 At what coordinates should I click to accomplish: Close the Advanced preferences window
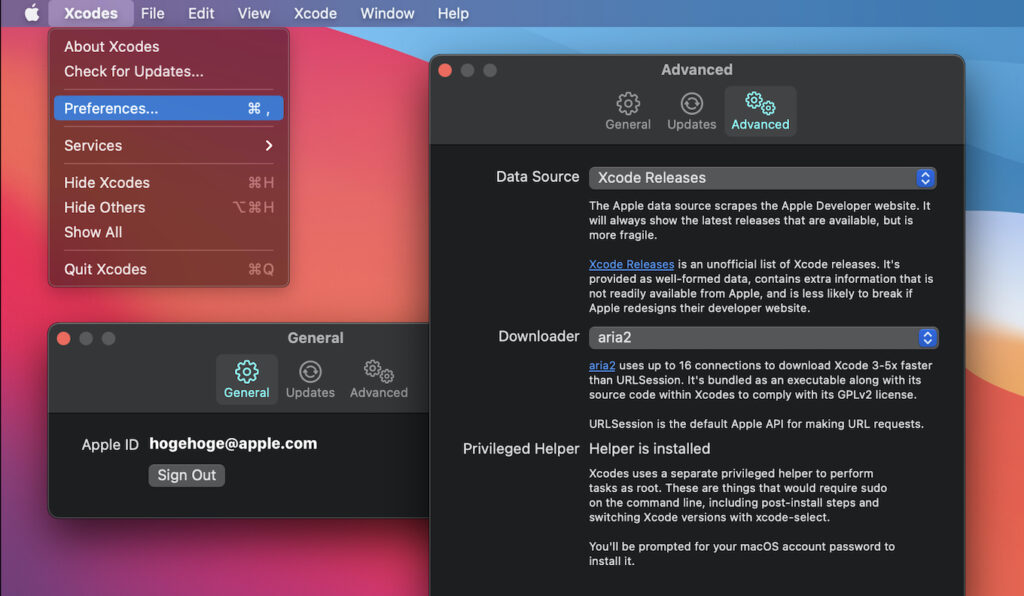446,70
